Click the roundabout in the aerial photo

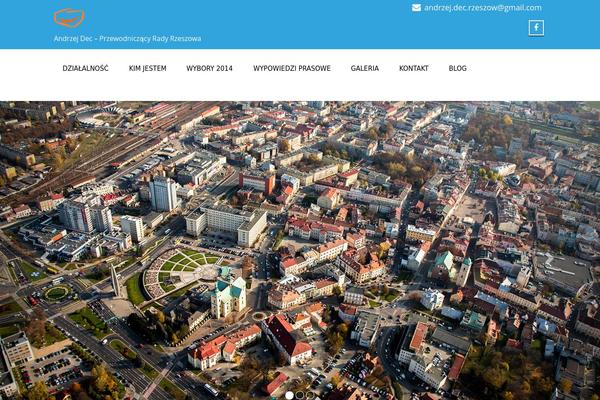point(57,293)
